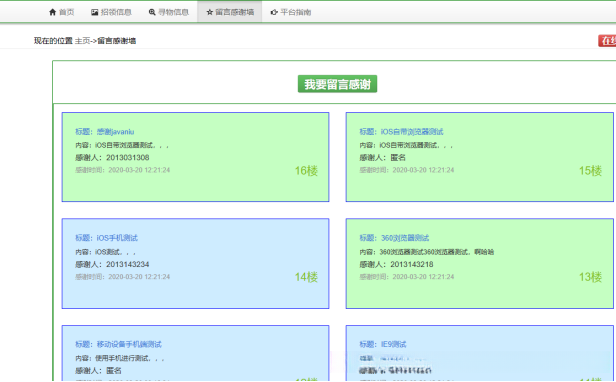This screenshot has width=616, height=382.
Task: Click the magnifier icon beside 寻物信息
Action: pyautogui.click(x=152, y=12)
